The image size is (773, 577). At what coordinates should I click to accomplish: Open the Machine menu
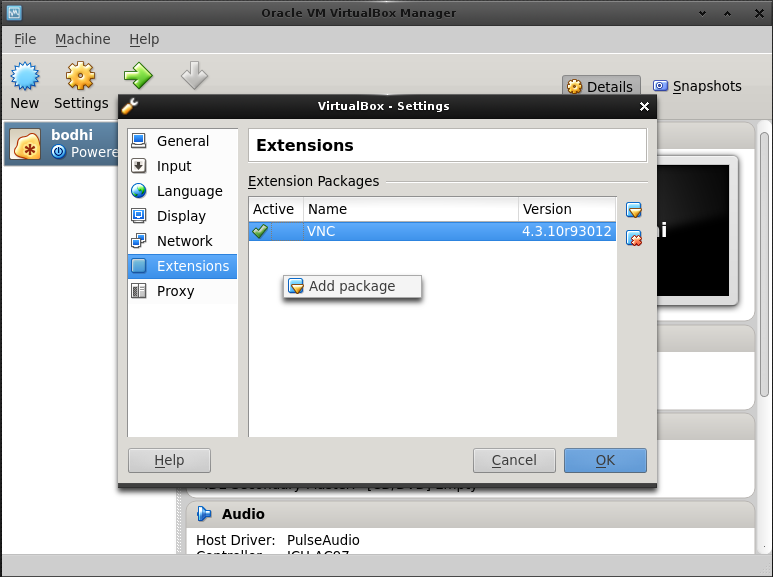tap(83, 39)
